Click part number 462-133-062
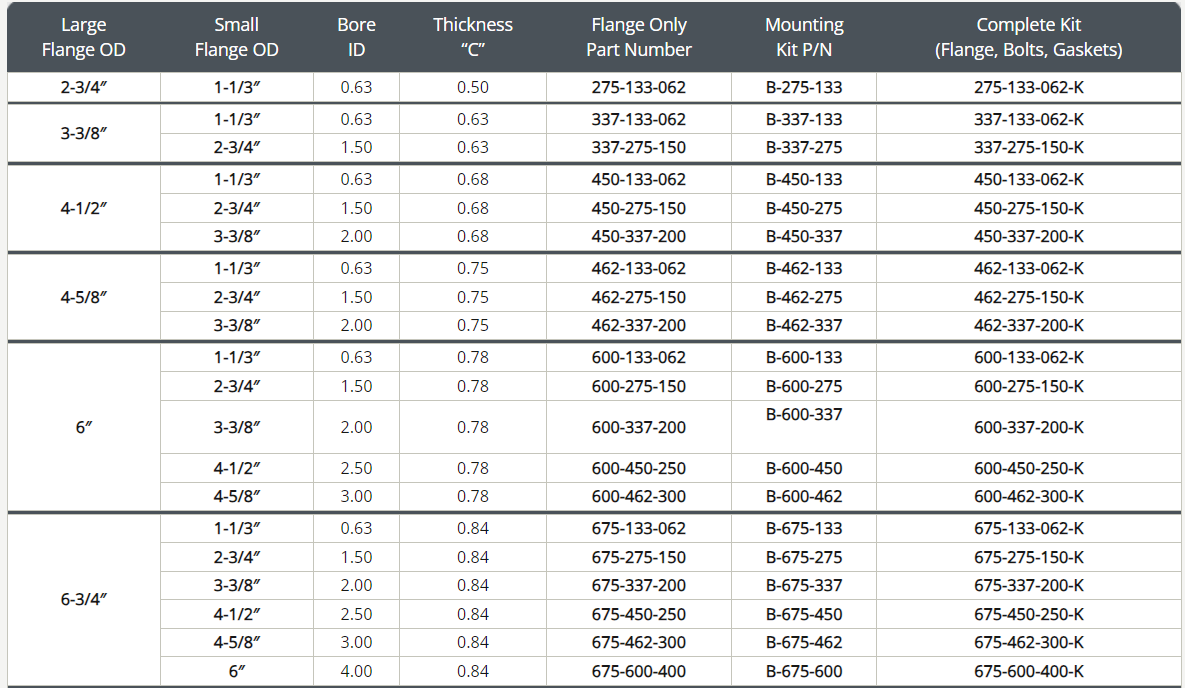The height and width of the screenshot is (688, 1185). pyautogui.click(x=639, y=268)
